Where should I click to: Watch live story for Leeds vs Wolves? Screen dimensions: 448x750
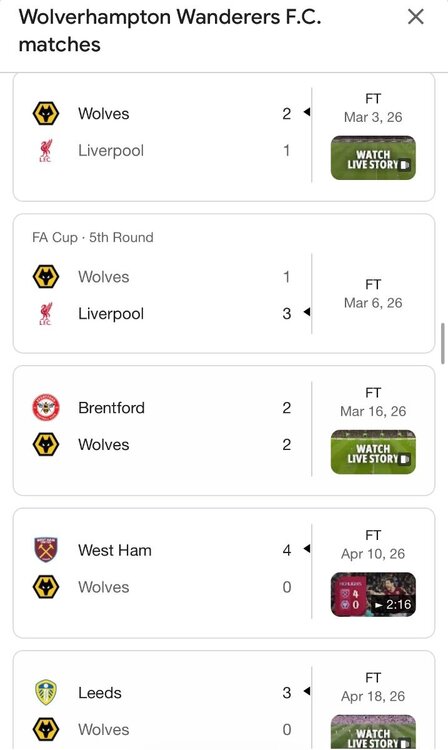(x=373, y=732)
